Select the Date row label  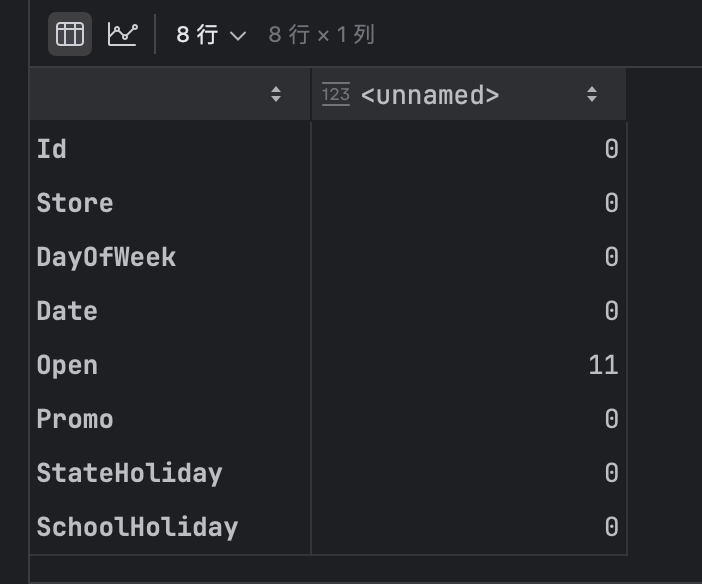pos(67,311)
